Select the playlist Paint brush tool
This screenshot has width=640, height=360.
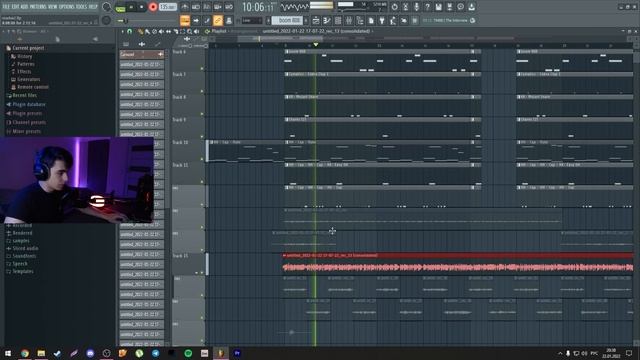click(x=147, y=31)
